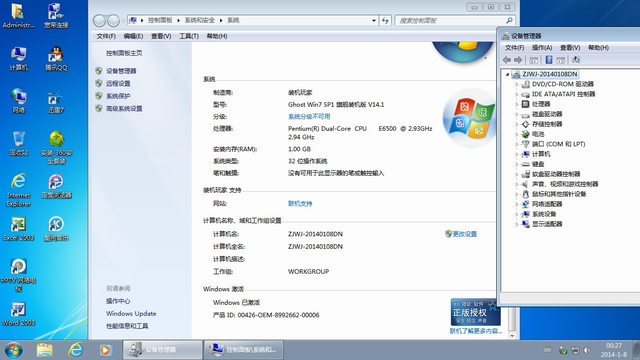Select the 网络 desktop icon
The width and height of the screenshot is (640, 360).
[18, 100]
